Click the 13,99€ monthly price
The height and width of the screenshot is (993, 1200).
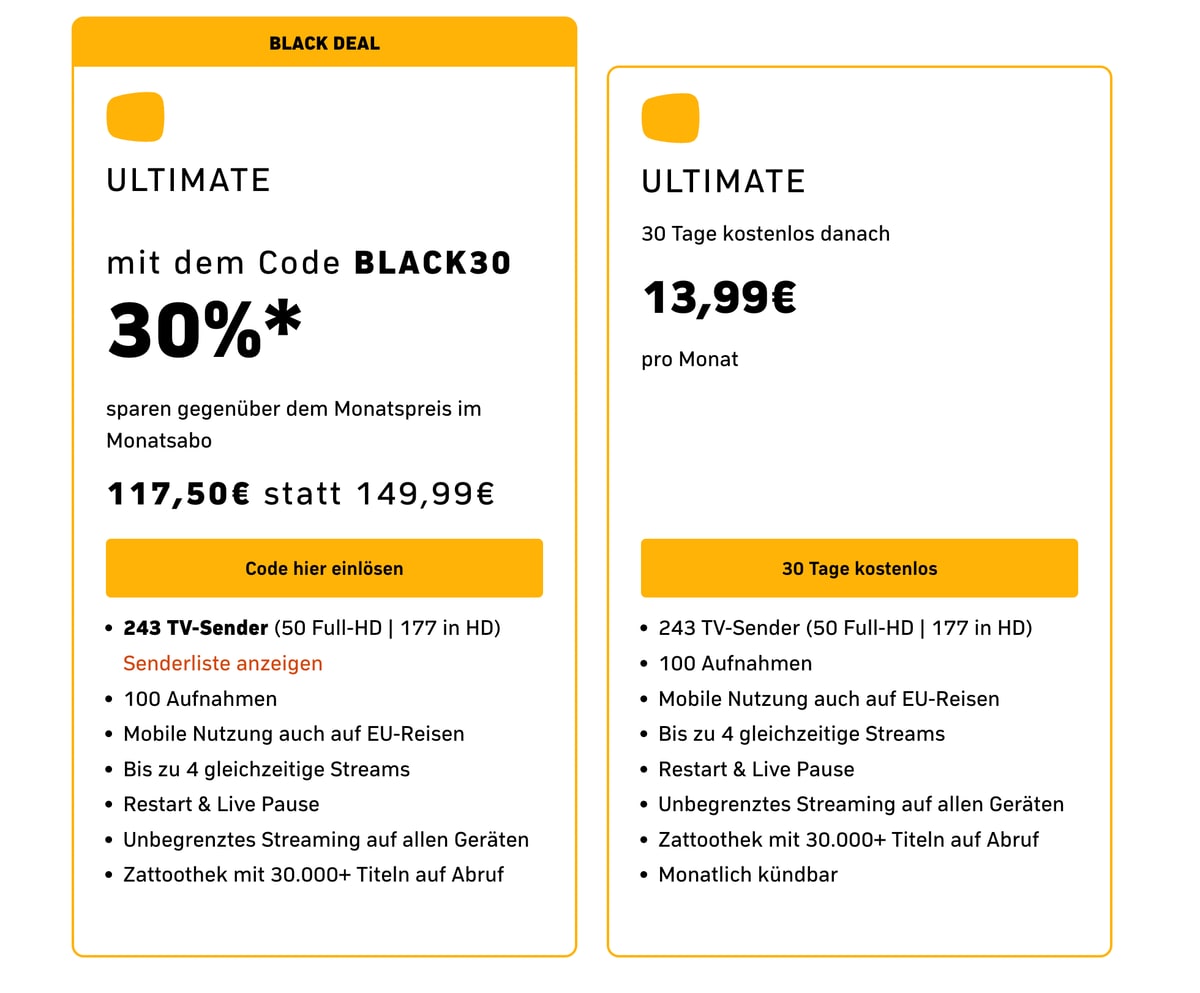719,297
